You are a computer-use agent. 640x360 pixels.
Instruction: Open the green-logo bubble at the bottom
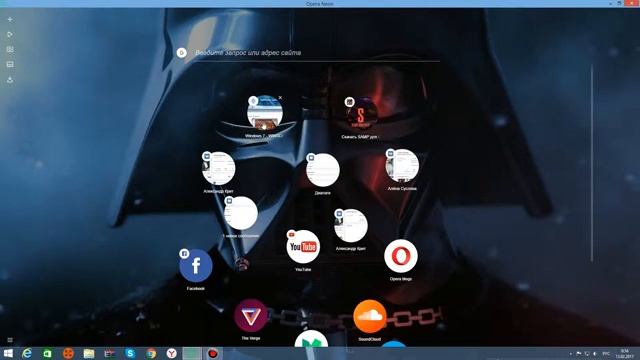coord(311,339)
